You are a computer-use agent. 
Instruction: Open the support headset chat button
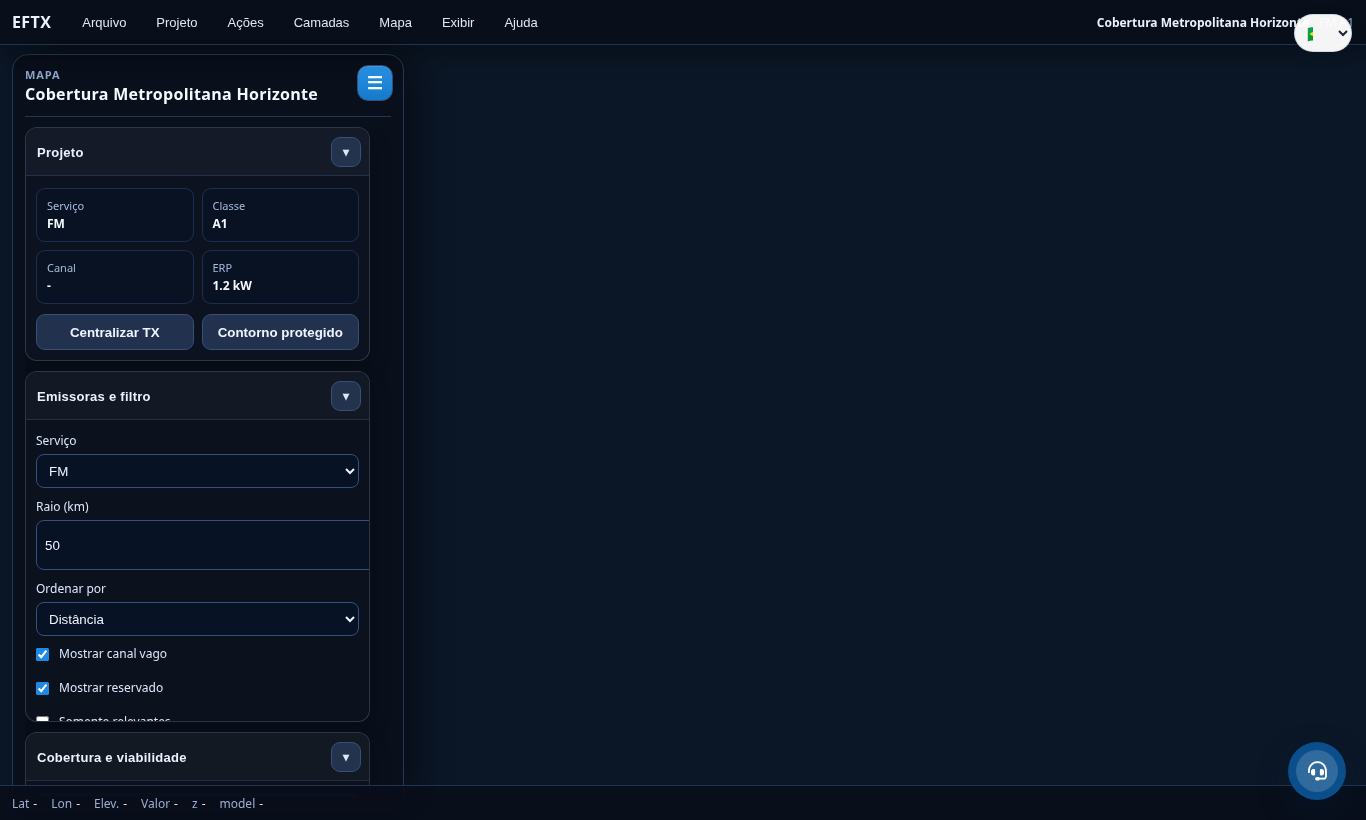[1317, 771]
